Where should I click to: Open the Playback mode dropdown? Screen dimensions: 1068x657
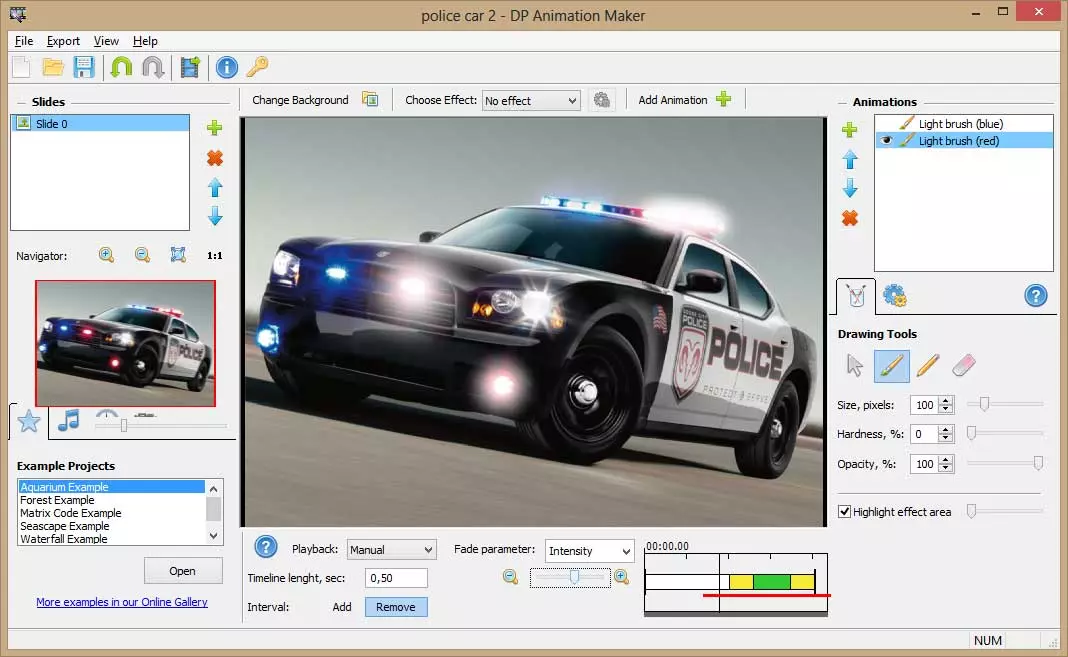(392, 549)
